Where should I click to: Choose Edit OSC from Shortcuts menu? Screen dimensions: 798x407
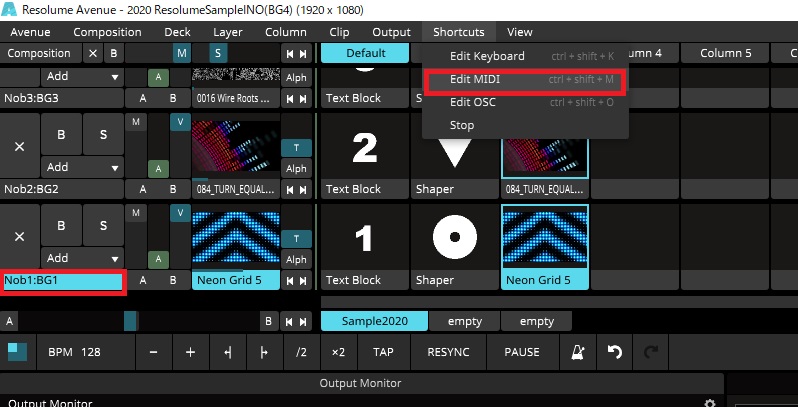(525, 102)
